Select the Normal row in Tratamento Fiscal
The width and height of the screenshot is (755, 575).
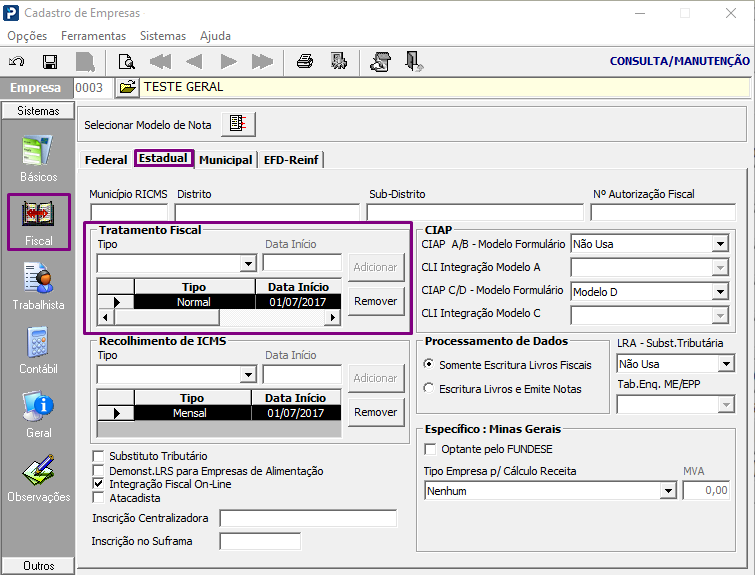pos(220,302)
